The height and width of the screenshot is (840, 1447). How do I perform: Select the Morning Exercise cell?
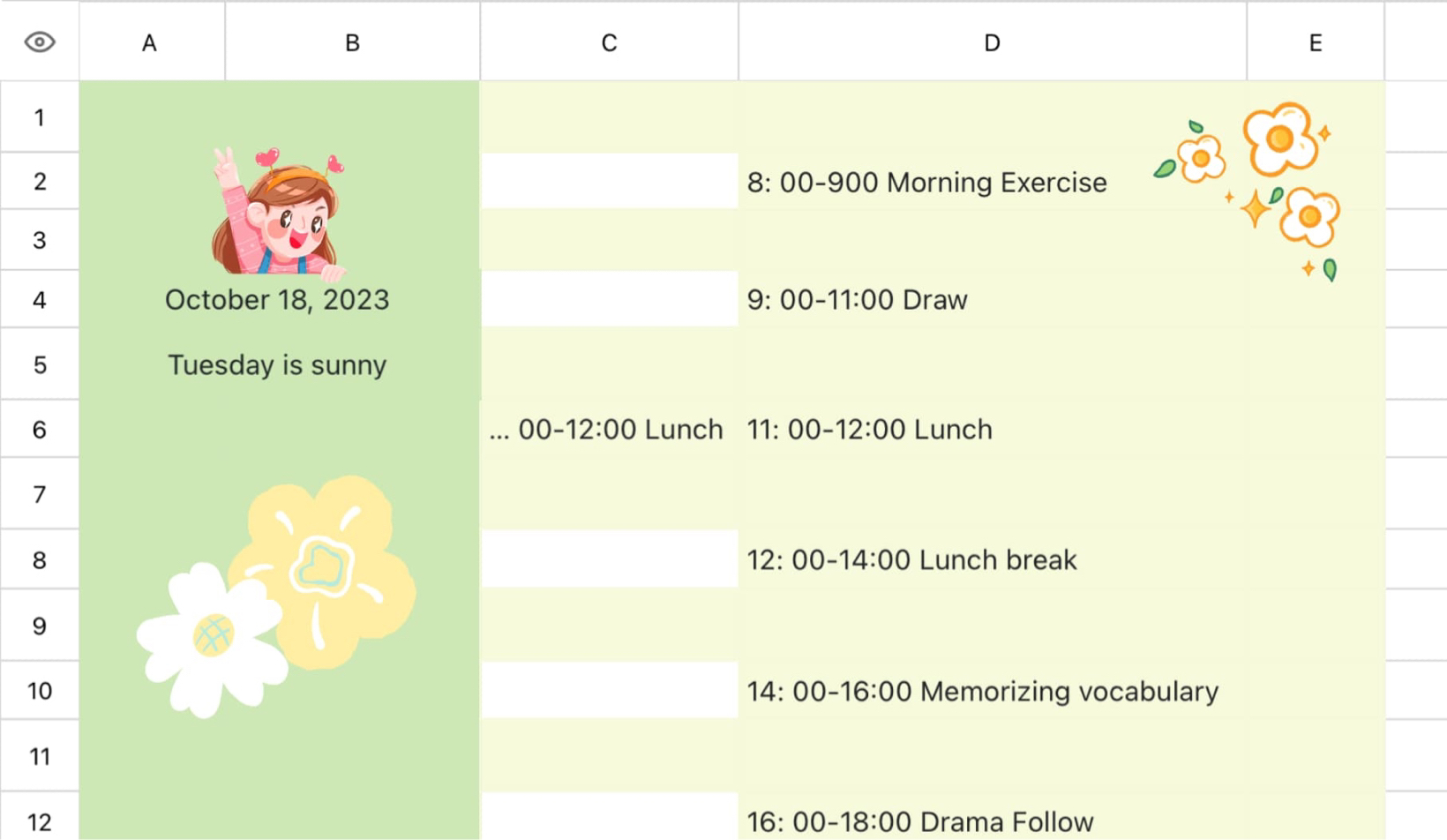993,182
